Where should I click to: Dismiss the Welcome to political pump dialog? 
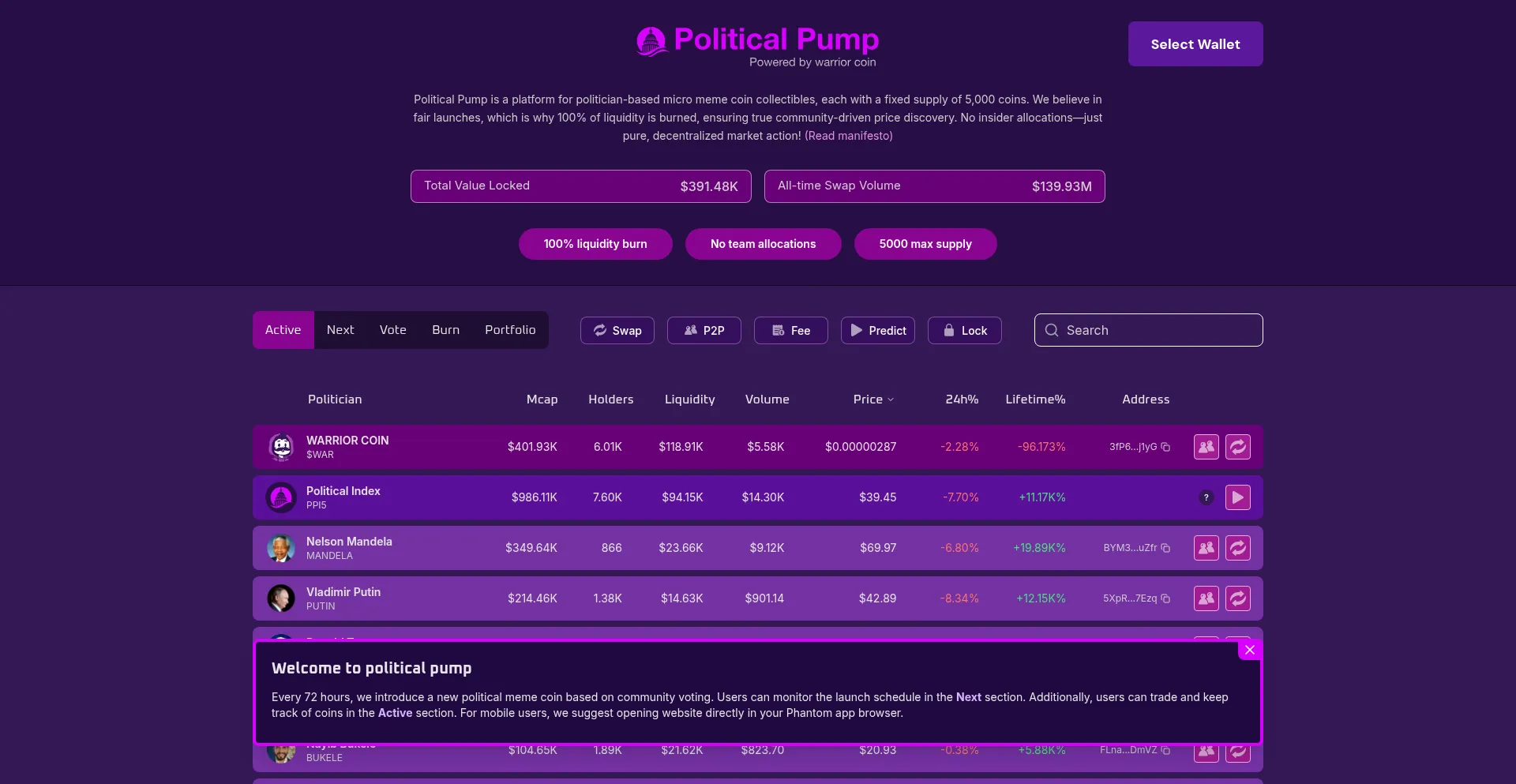click(x=1249, y=649)
